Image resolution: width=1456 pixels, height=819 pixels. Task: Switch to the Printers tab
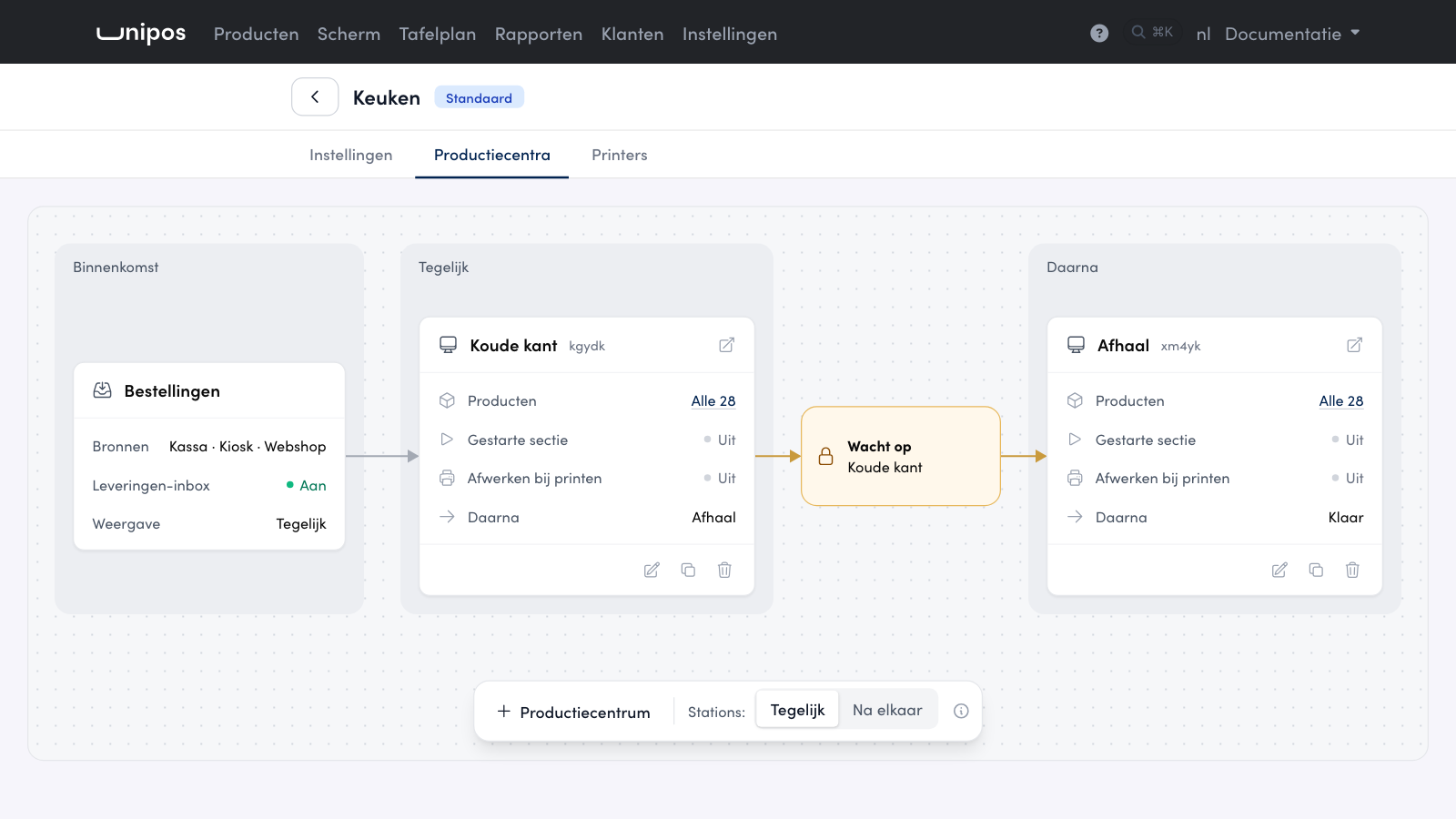pos(620,155)
